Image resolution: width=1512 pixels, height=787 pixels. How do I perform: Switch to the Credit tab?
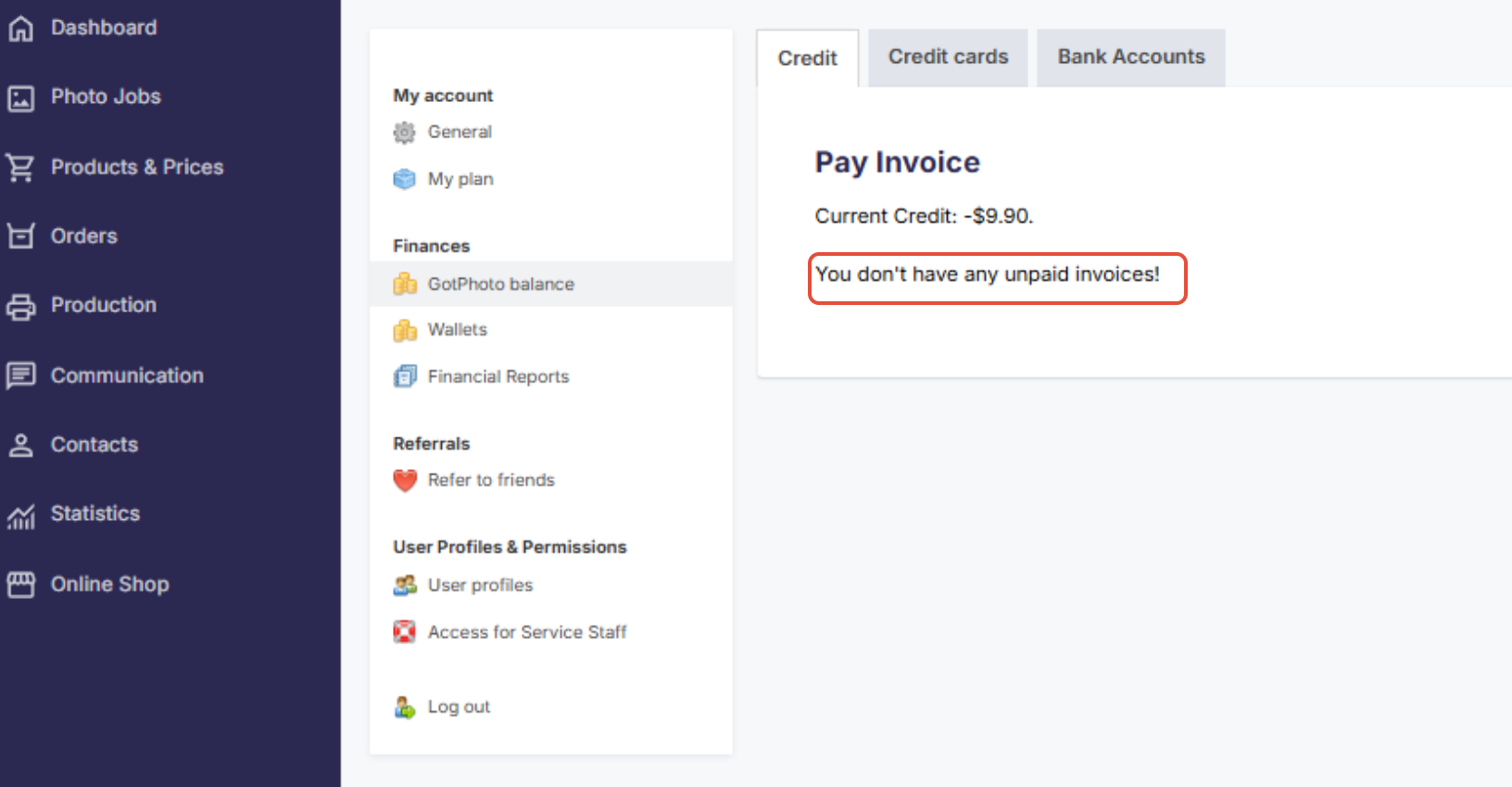808,58
